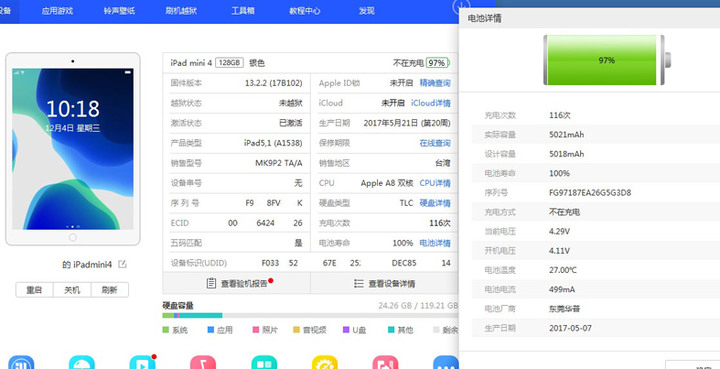Click the 硬盘容量 usage bar
This screenshot has width=720, height=369.
pyautogui.click(x=310, y=315)
